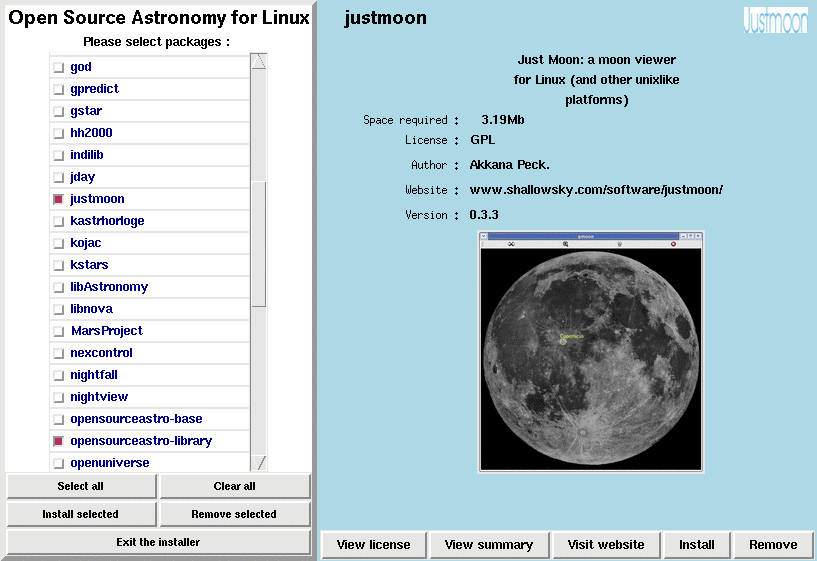Screen dimensions: 817x561
Task: Select the nightfall package label
Action: point(94,375)
